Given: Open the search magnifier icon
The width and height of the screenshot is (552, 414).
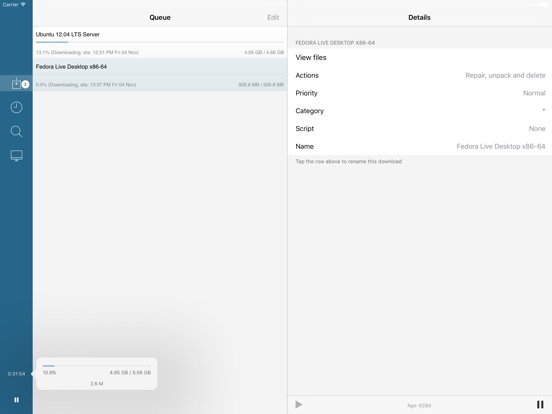Looking at the screenshot, I should 16,131.
